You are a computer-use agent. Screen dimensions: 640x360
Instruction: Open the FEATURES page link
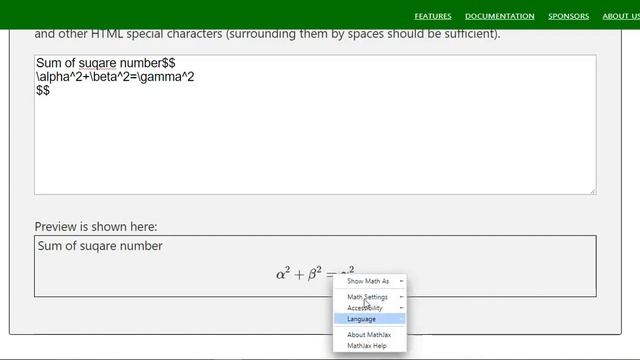tap(433, 16)
